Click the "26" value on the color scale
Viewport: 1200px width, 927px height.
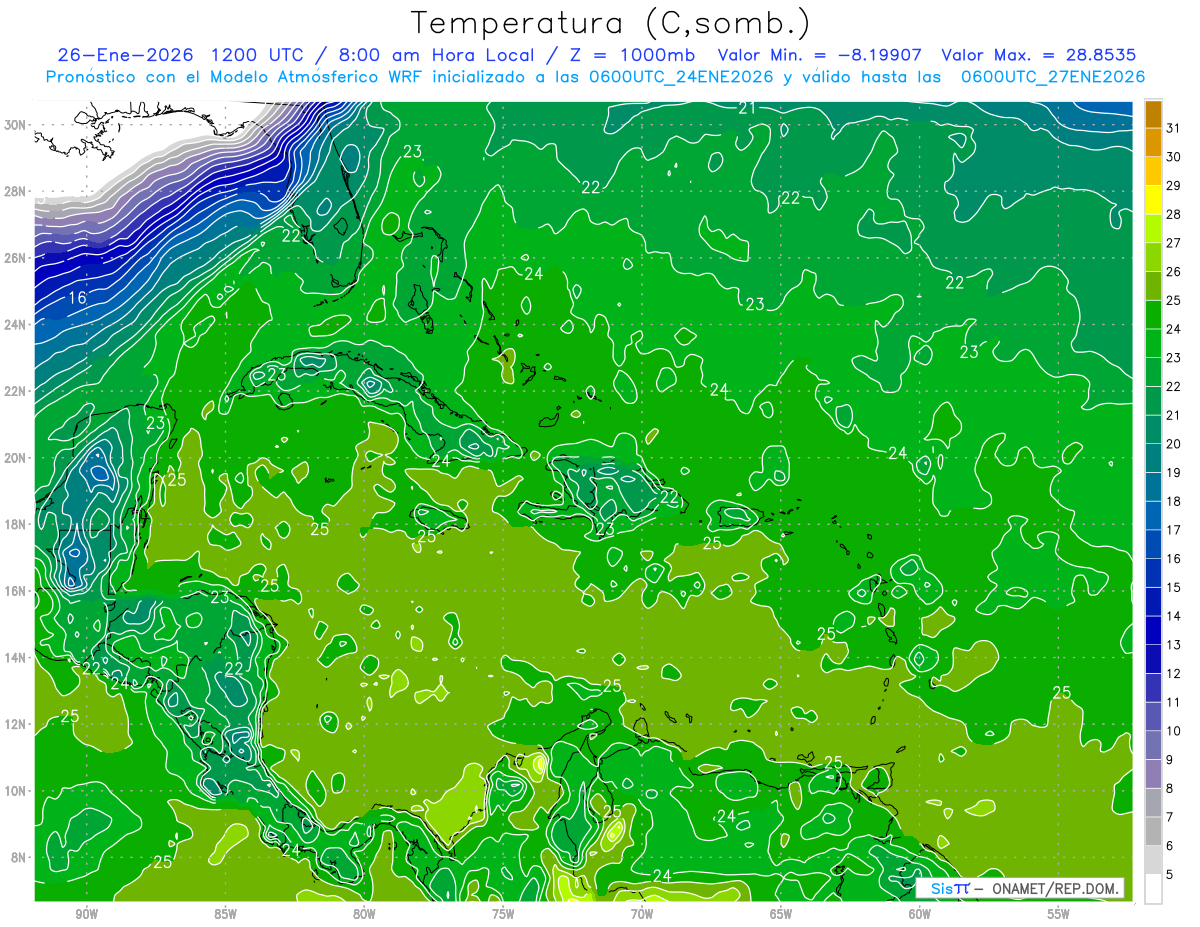coord(1174,271)
